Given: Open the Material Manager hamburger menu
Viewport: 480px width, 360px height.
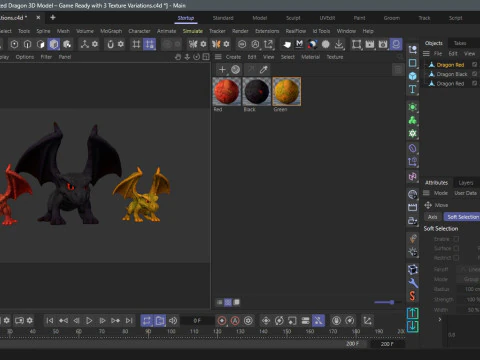Looking at the screenshot, I should click(218, 57).
